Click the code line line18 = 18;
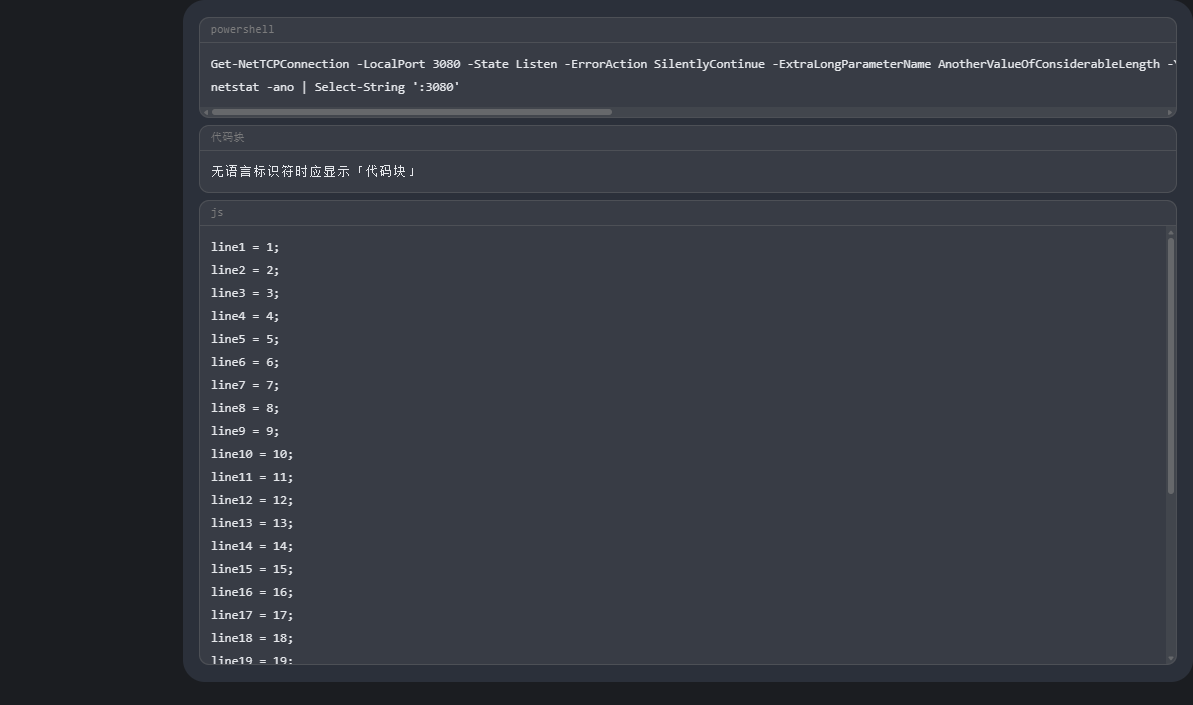Viewport: 1193px width, 705px height. click(252, 638)
